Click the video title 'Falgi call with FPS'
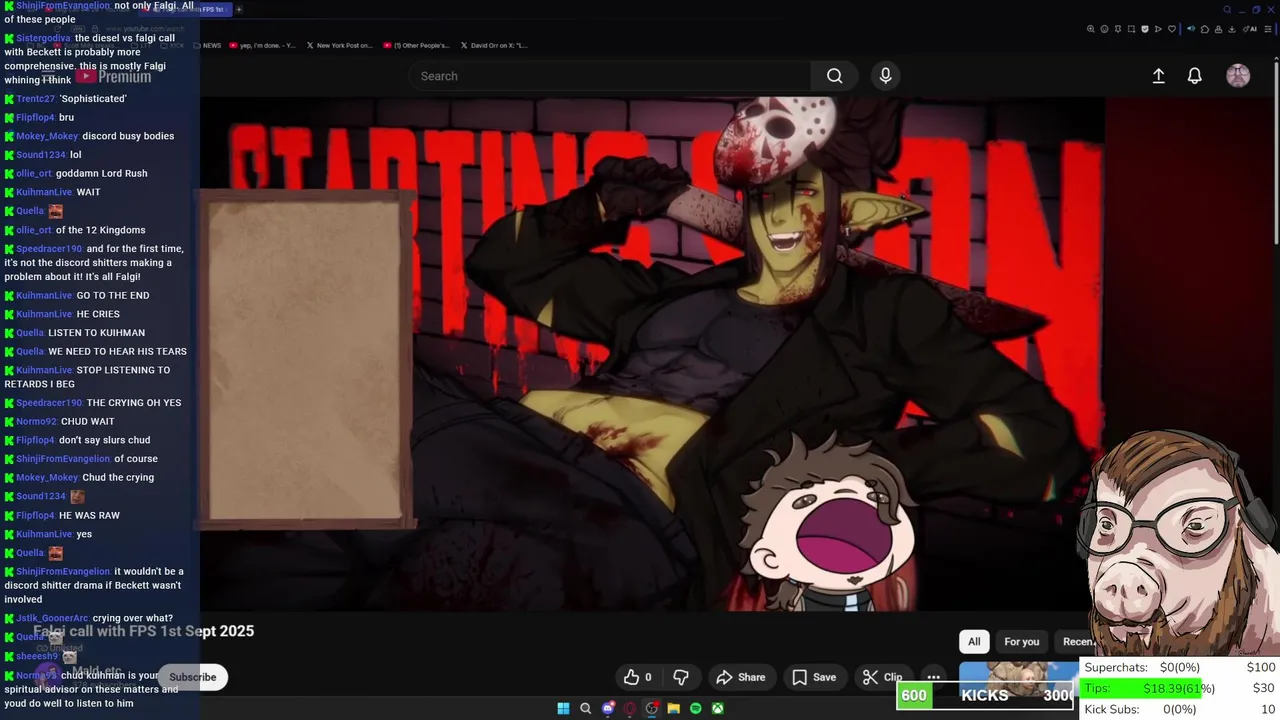1280x720 pixels. click(x=144, y=631)
